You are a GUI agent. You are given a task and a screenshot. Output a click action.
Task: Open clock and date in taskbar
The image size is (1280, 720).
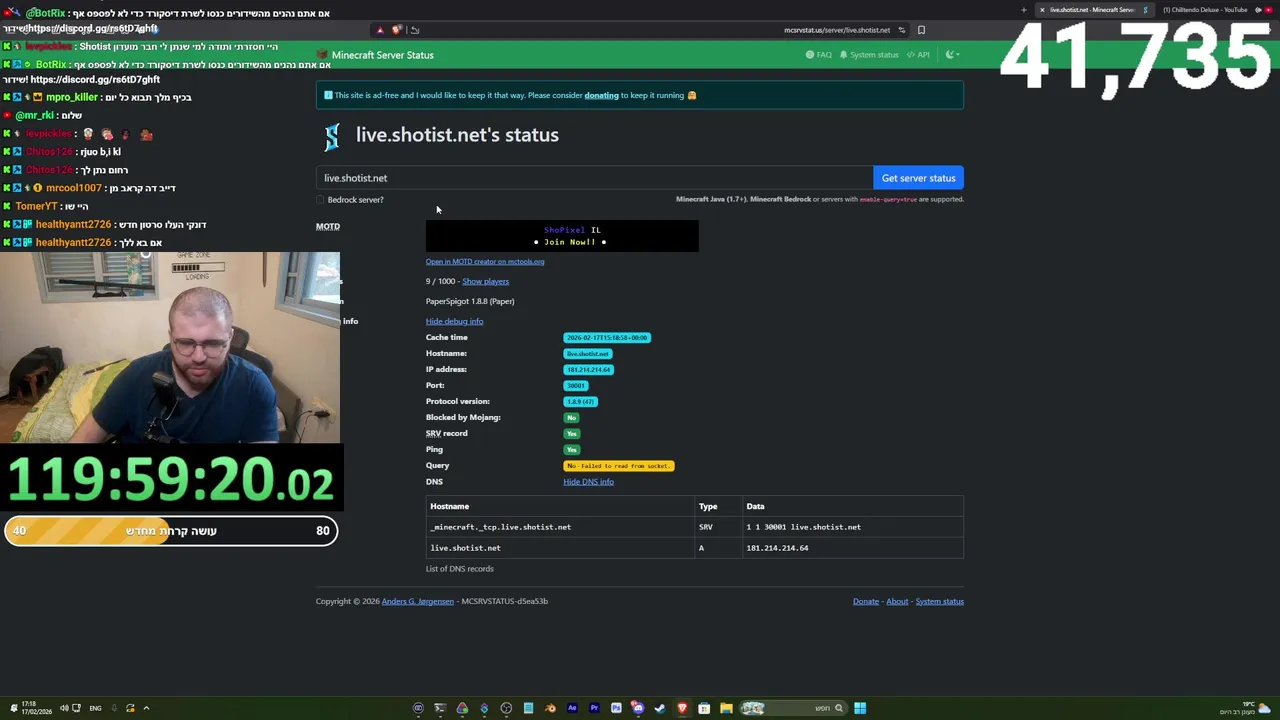36,708
